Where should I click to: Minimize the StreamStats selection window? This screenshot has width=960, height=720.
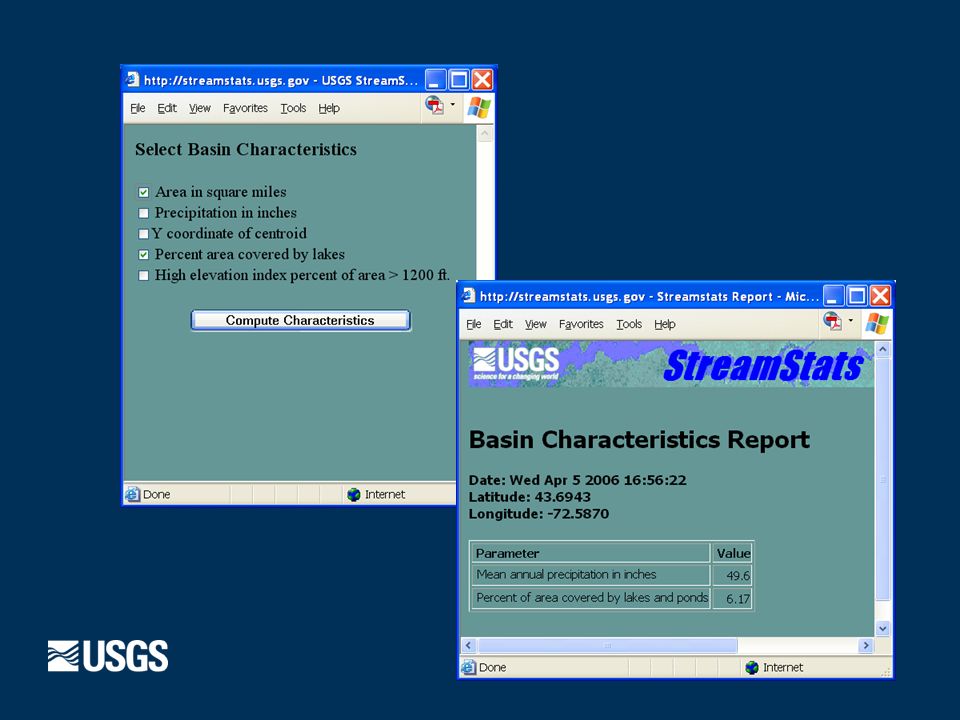[435, 80]
